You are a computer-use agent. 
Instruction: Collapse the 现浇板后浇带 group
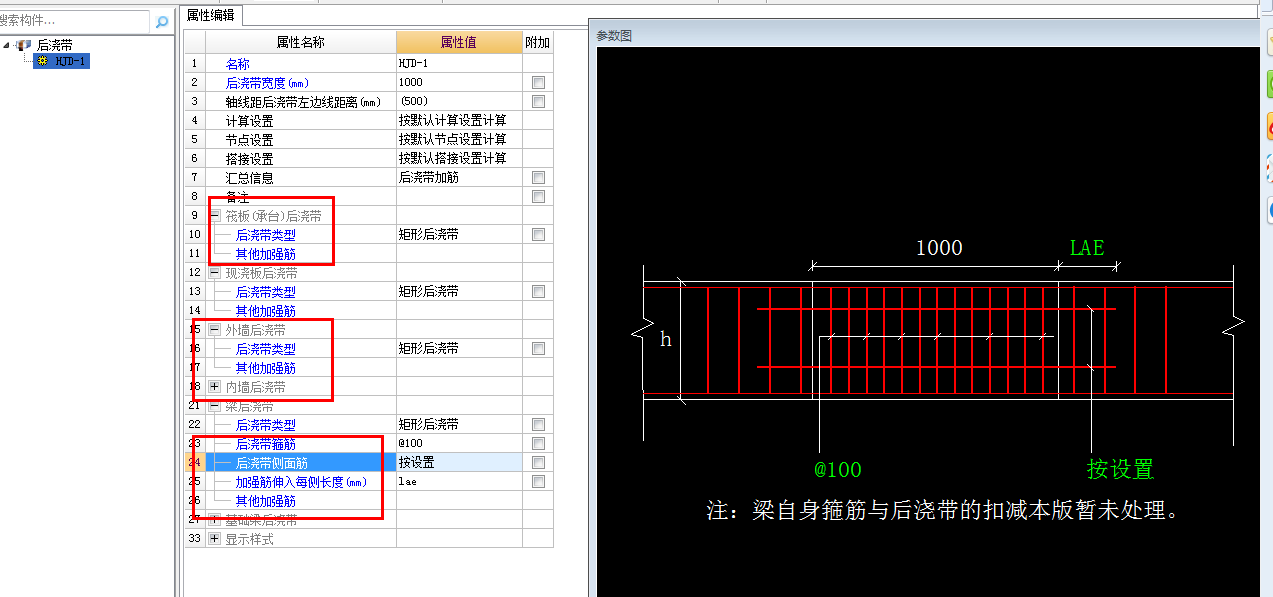point(214,272)
